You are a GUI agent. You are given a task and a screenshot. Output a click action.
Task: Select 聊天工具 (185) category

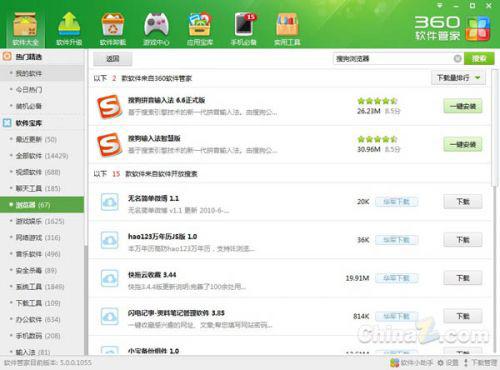pos(42,188)
